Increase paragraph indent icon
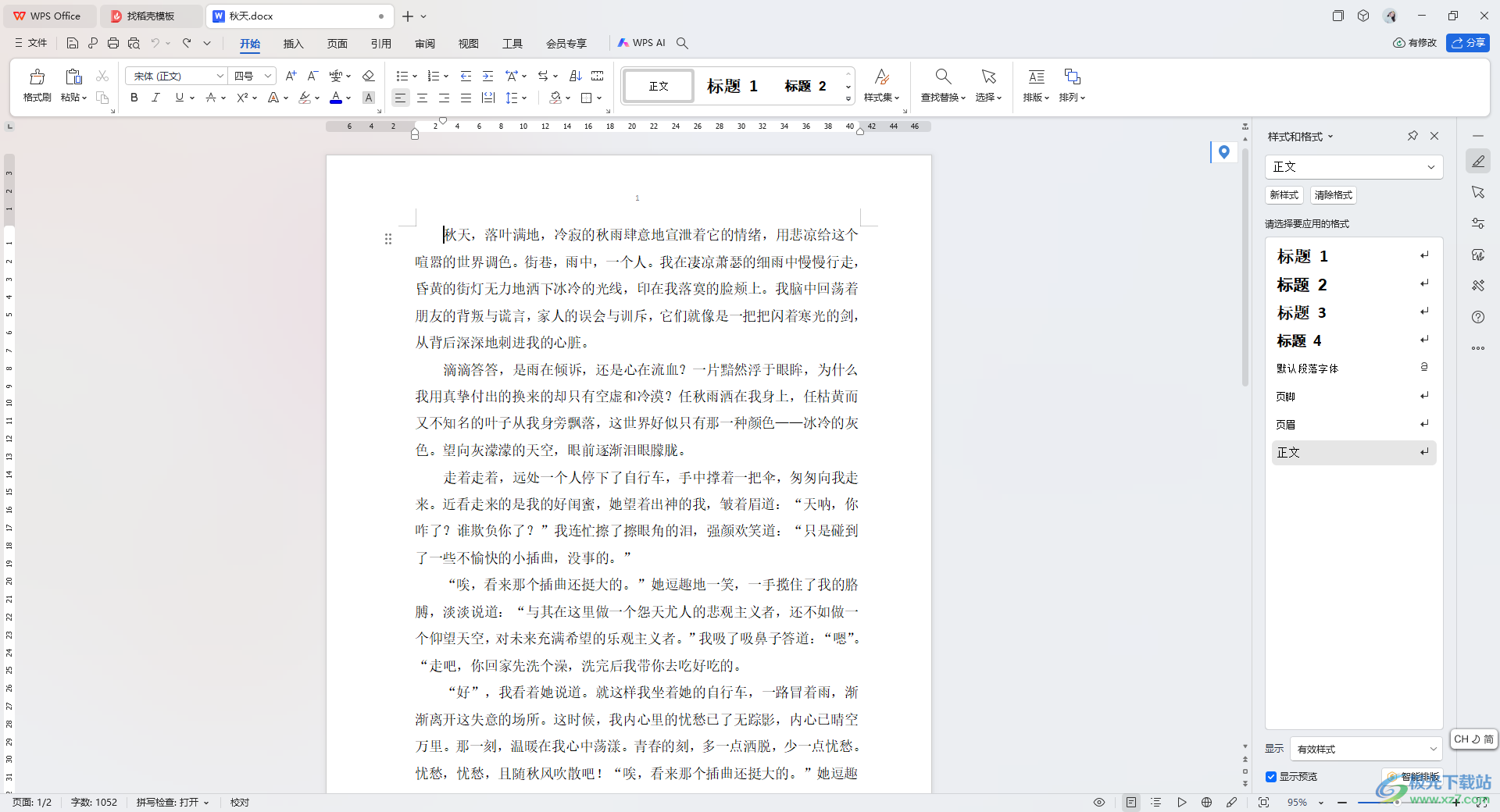Screen dimensions: 1500x812 [x=487, y=76]
